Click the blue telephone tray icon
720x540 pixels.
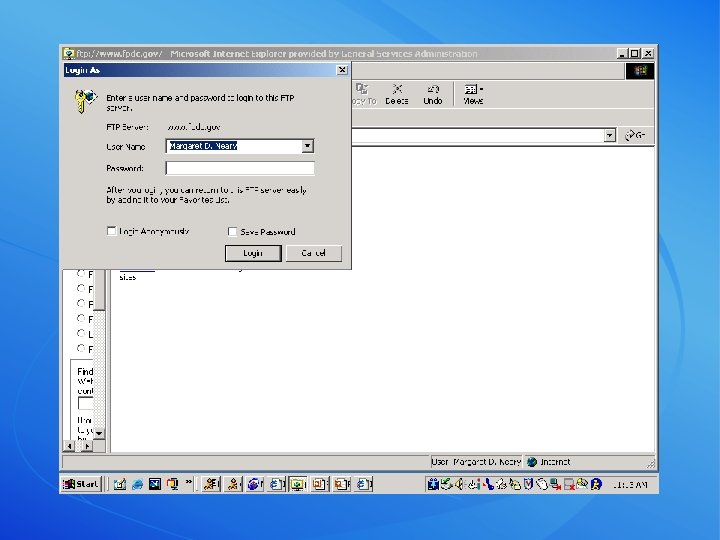point(489,484)
